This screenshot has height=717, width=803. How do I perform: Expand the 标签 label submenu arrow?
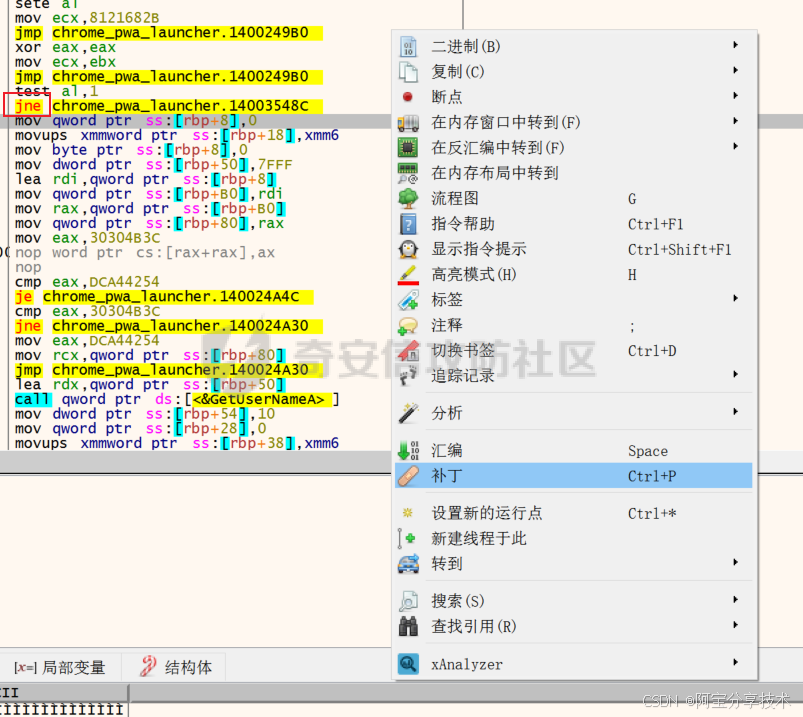click(735, 298)
